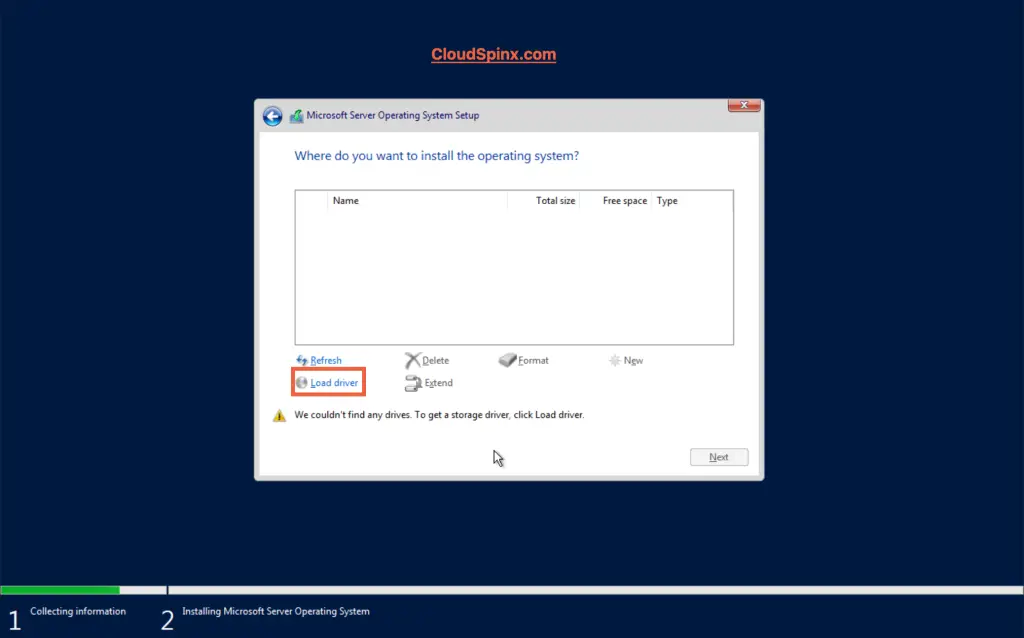Click the blue back navigation arrow

pos(272,115)
